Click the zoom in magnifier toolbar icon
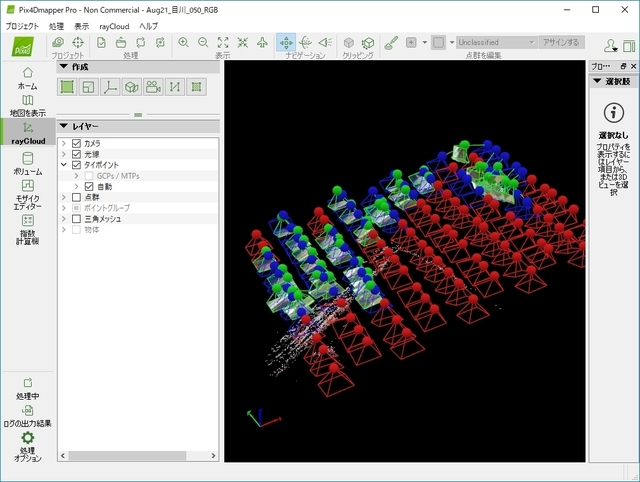The image size is (640, 482). pos(183,42)
